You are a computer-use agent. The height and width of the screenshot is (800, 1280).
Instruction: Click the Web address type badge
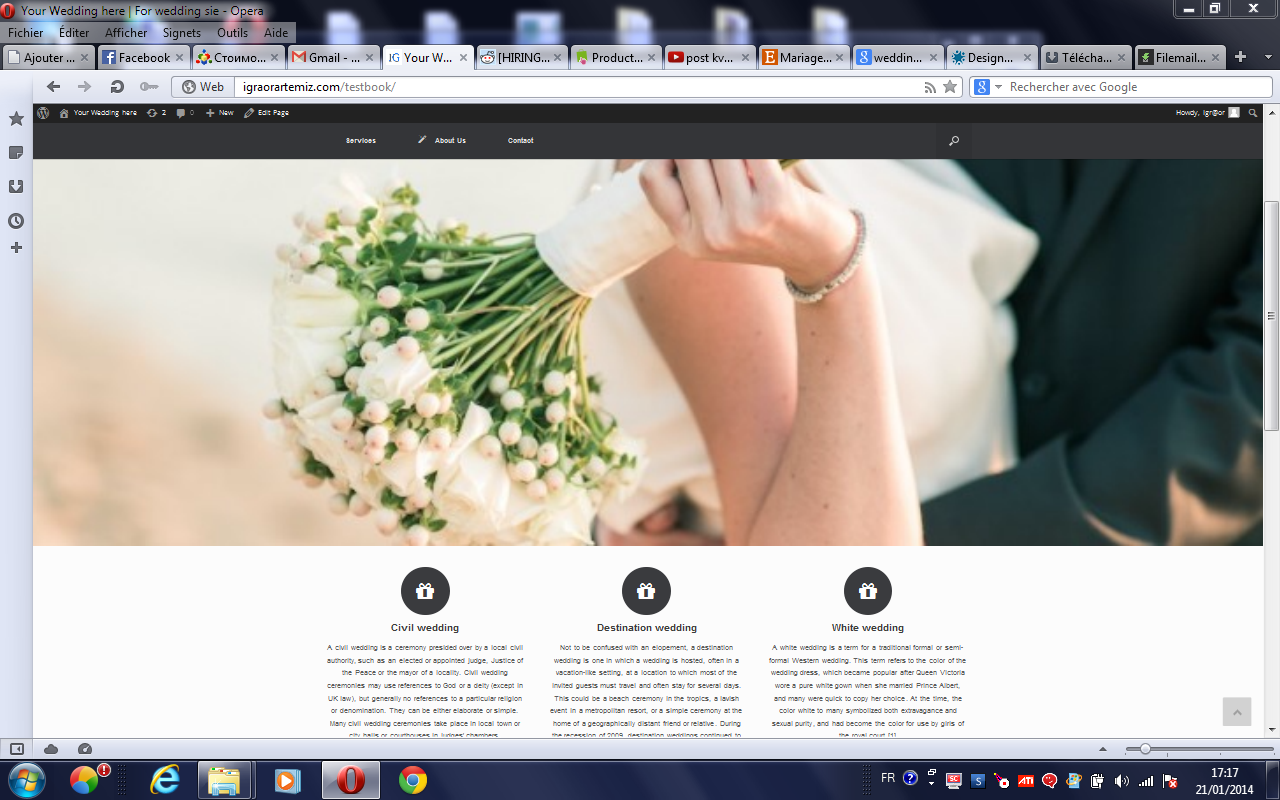coord(203,87)
